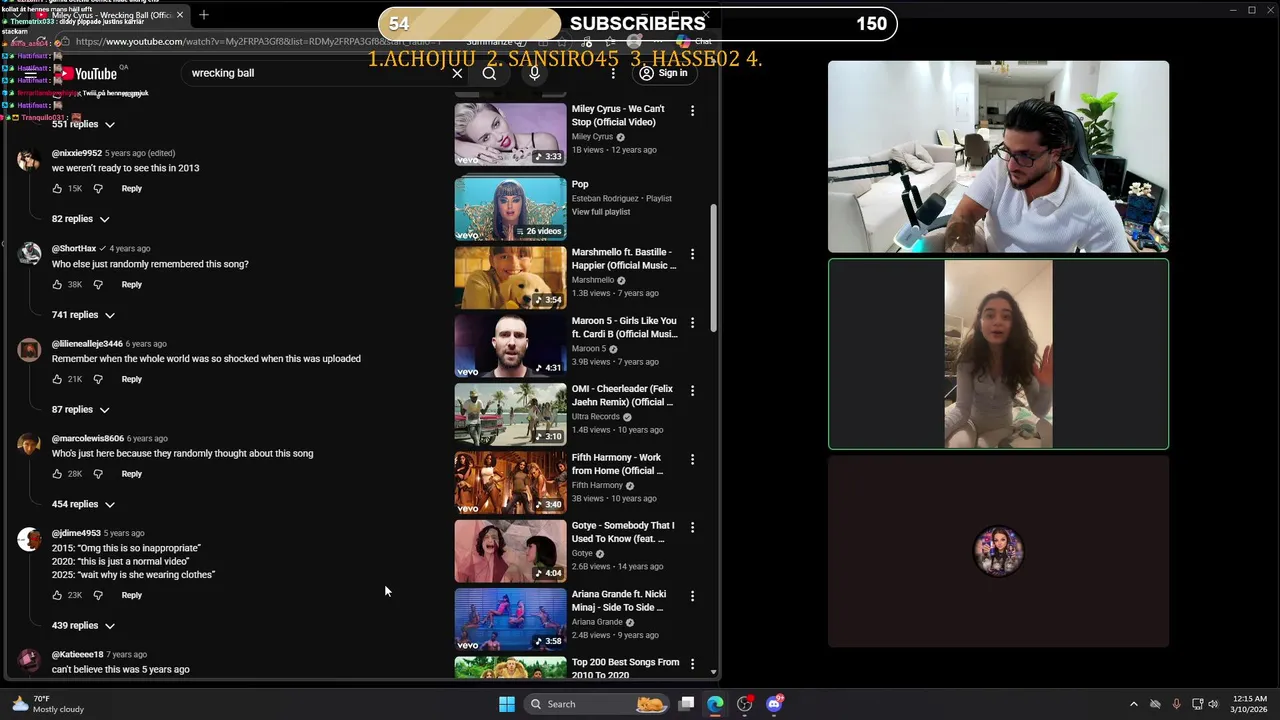Expand the 551 replies thread
Screen dimensions: 1280x720
click(83, 124)
